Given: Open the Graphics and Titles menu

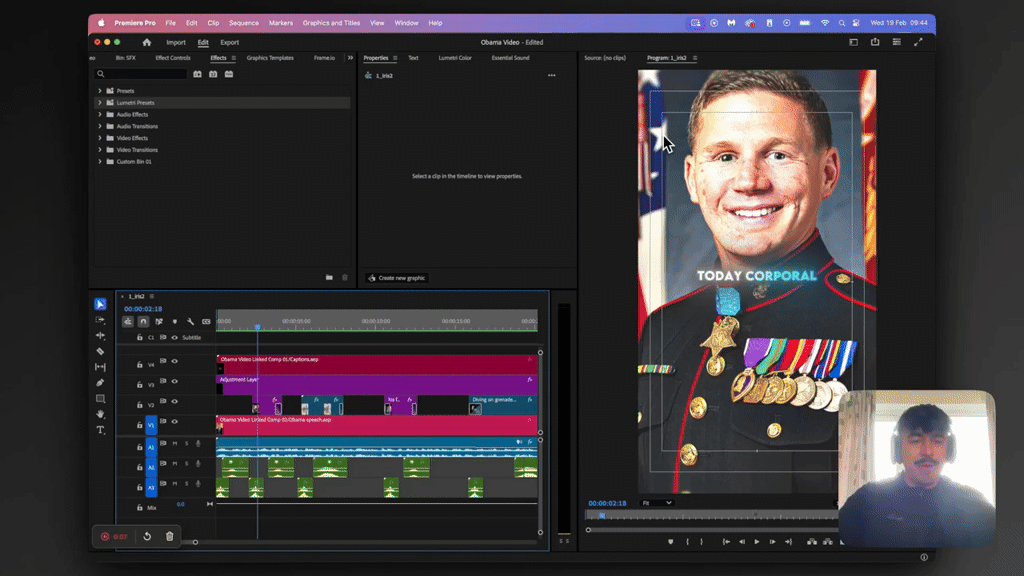Looking at the screenshot, I should click(x=331, y=23).
